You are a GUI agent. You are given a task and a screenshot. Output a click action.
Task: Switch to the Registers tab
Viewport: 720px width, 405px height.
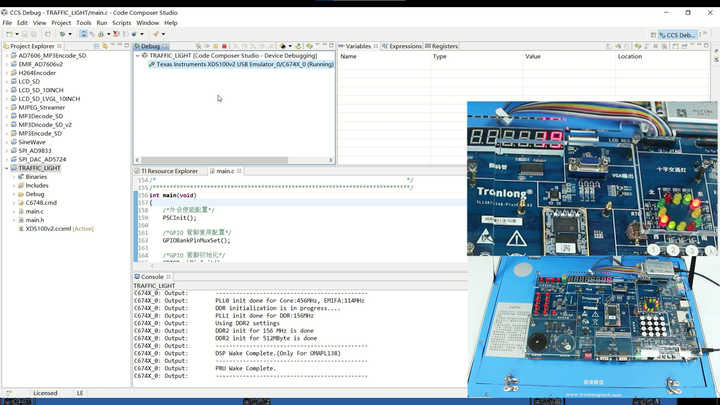(444, 46)
